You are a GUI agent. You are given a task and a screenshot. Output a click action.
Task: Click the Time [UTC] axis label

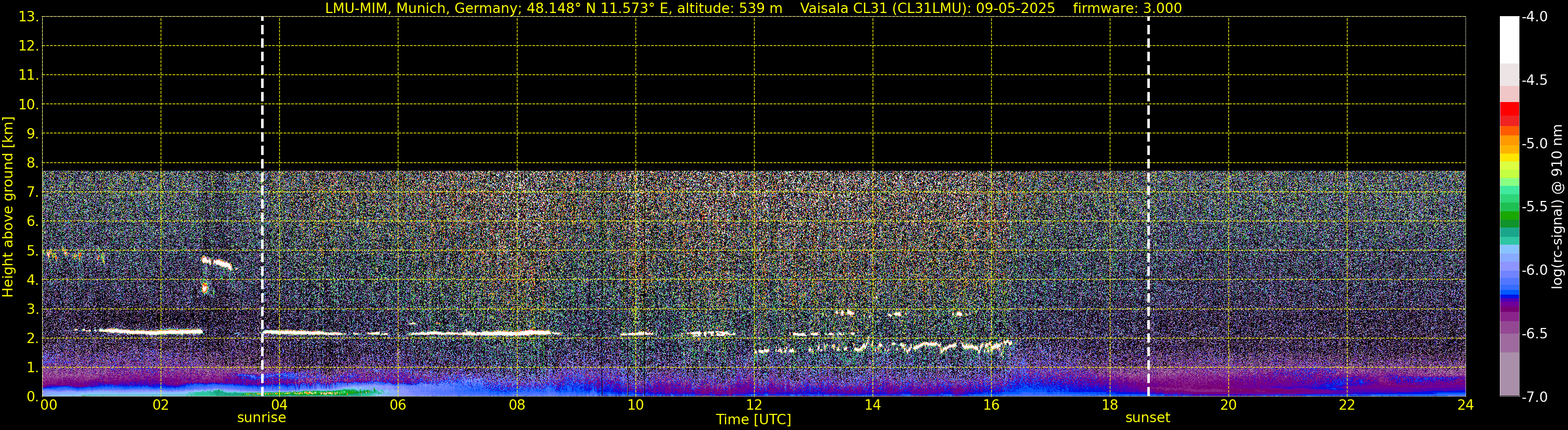click(x=753, y=420)
